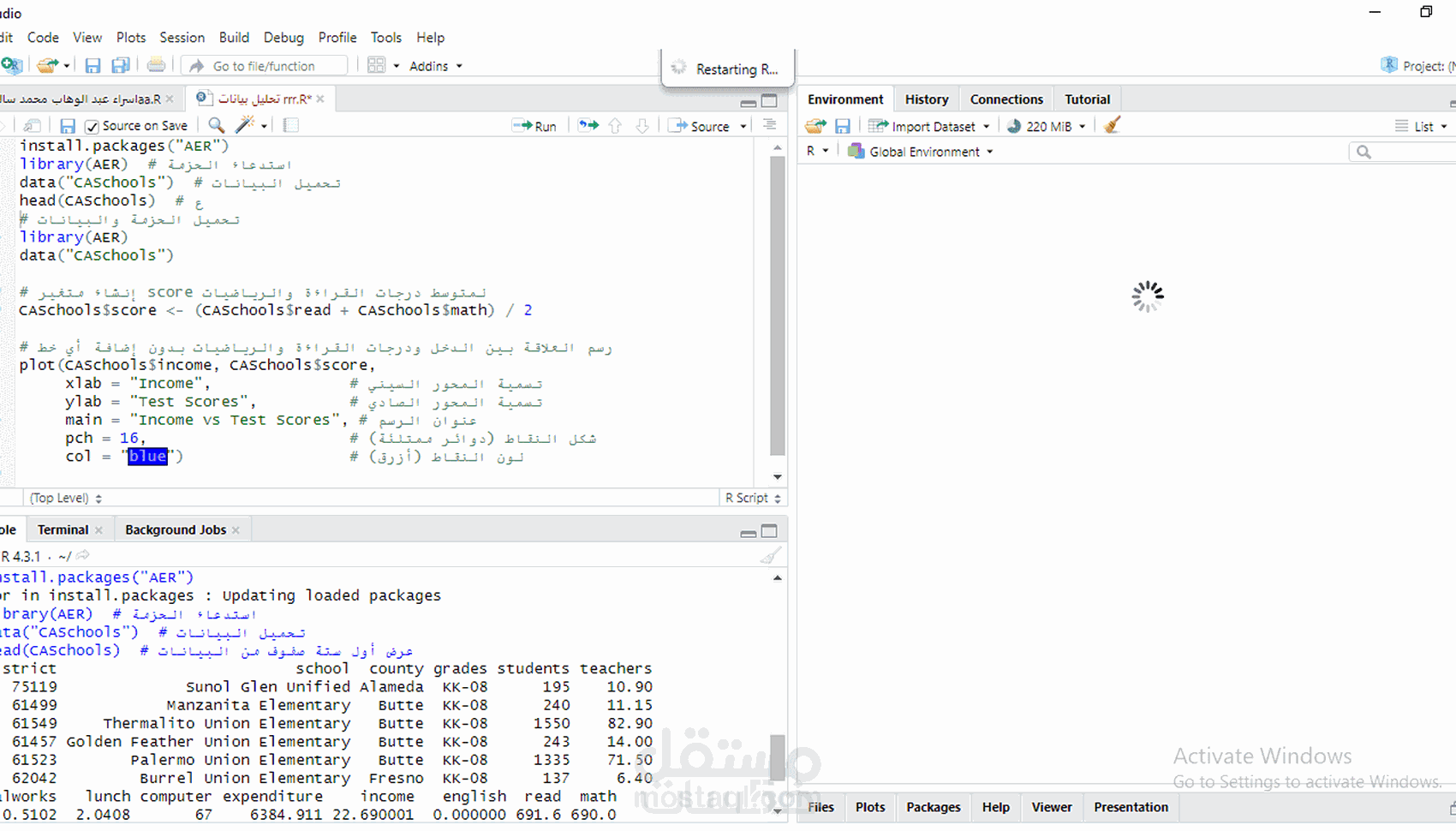Open the Viewer tab
The height and width of the screenshot is (831, 1456).
1051,807
